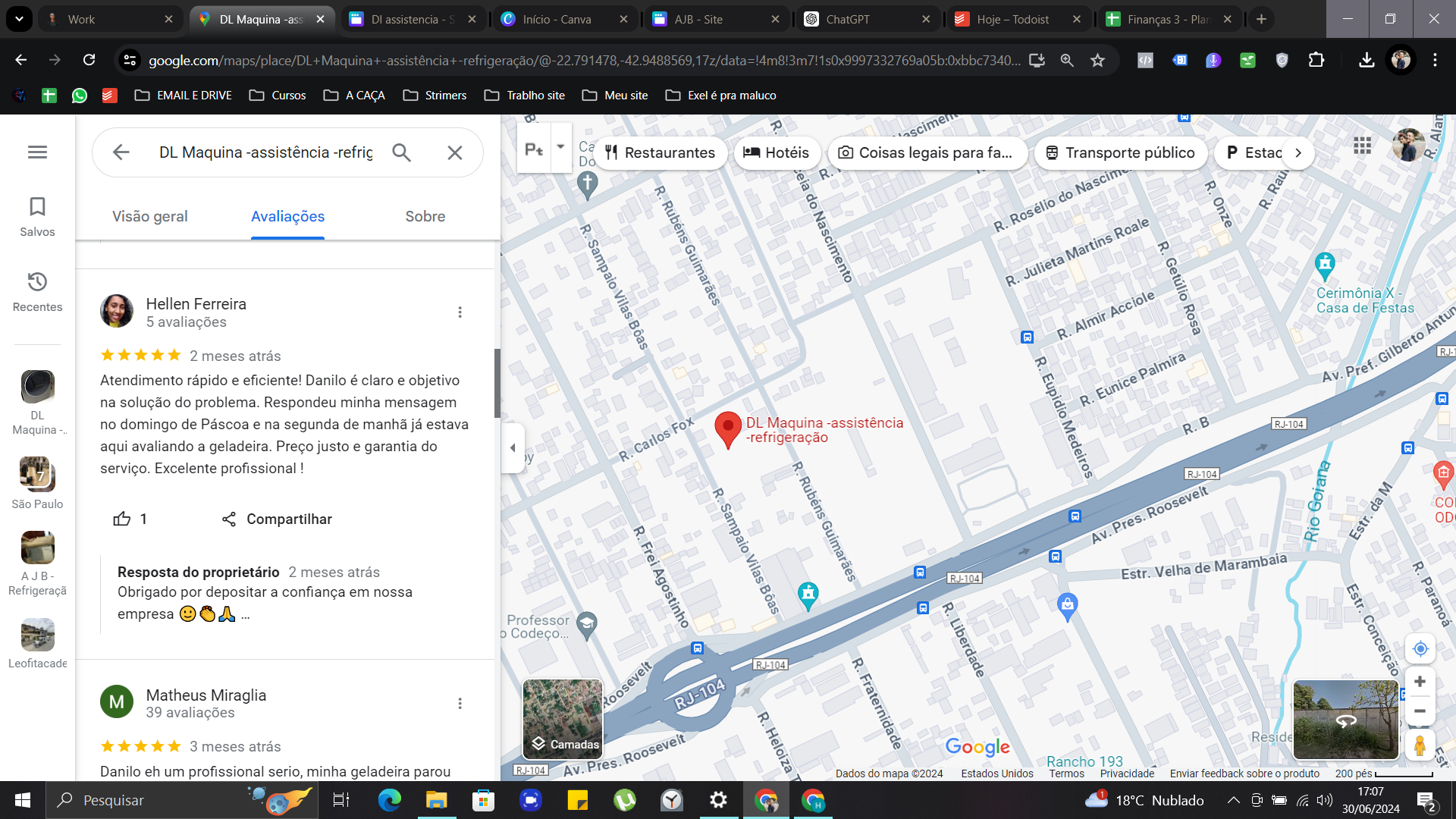Switch to Visão geral tab

click(x=150, y=217)
